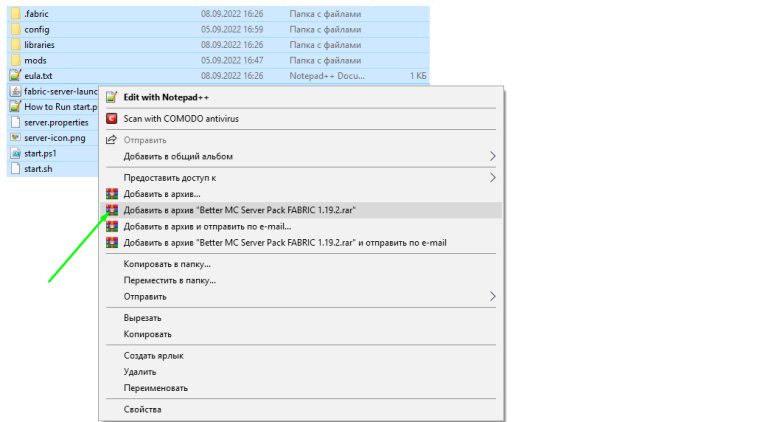Viewport: 768px width, 422px height.
Task: Click the Notepad++ icon beside Edit with Notepad++
Action: click(111, 97)
